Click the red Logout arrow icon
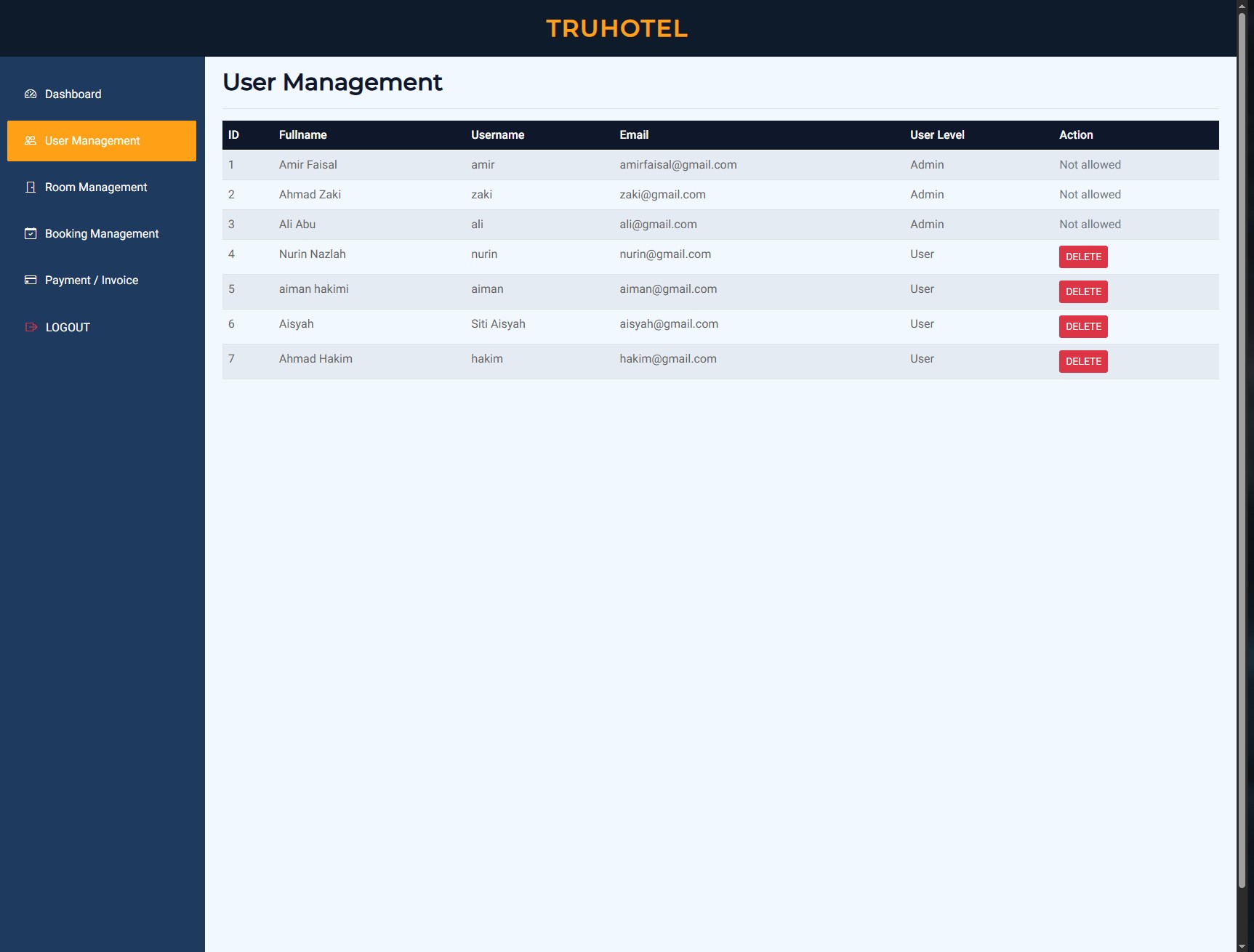The width and height of the screenshot is (1254, 952). [31, 327]
